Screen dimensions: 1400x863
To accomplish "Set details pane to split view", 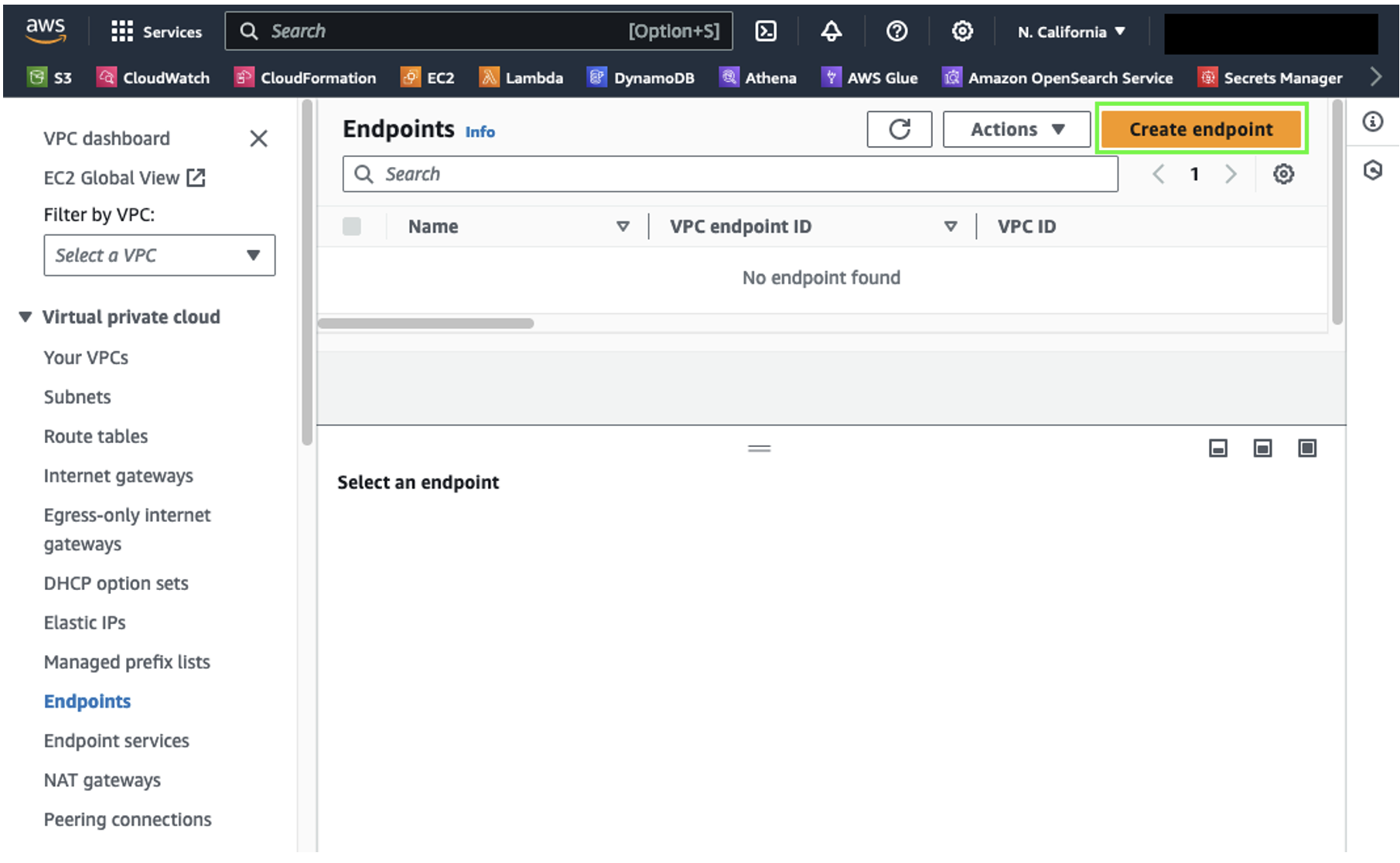I will pyautogui.click(x=1262, y=449).
